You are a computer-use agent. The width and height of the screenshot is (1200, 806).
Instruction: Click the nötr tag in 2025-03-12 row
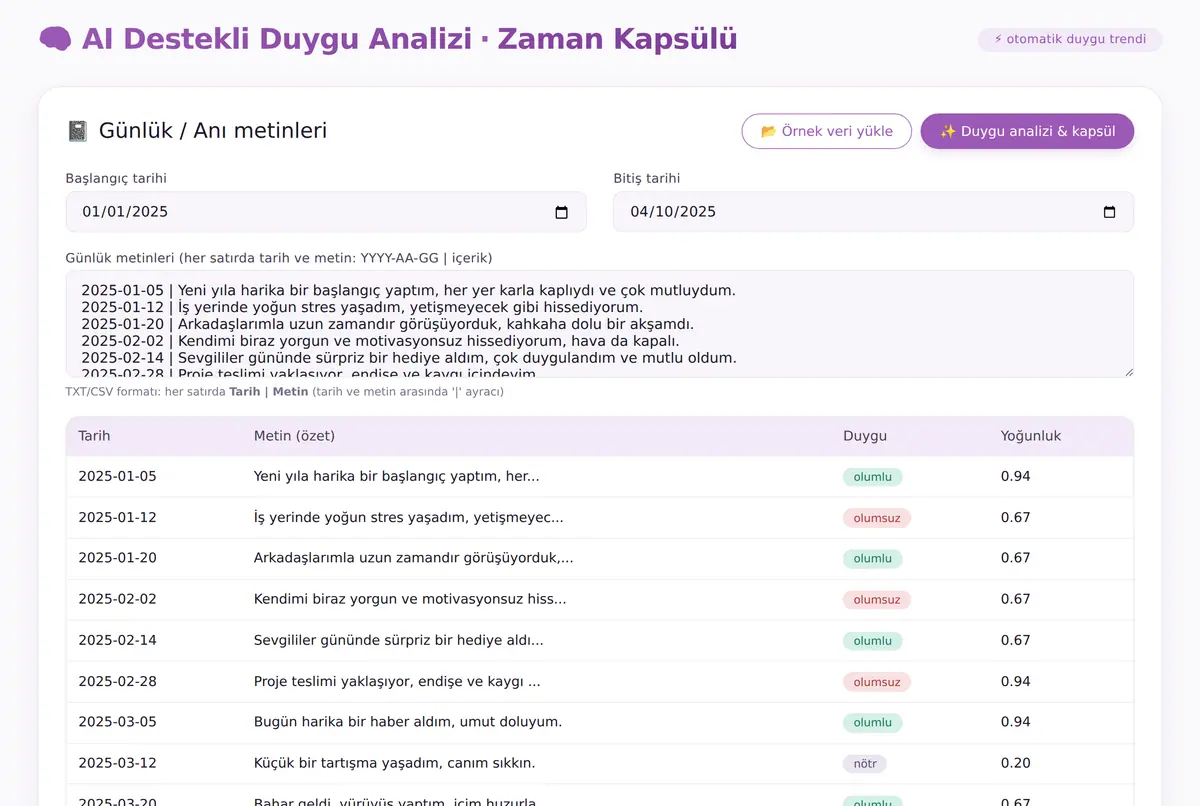pos(865,764)
